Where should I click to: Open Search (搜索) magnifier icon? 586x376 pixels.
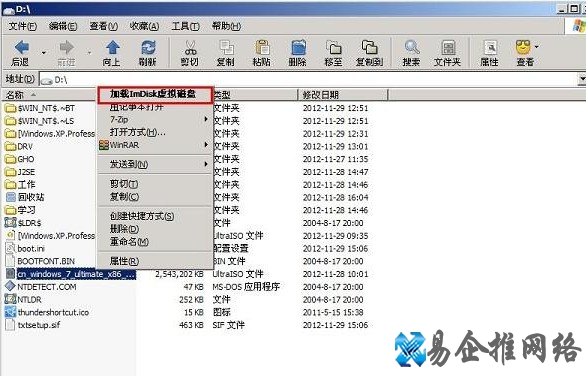point(412,47)
